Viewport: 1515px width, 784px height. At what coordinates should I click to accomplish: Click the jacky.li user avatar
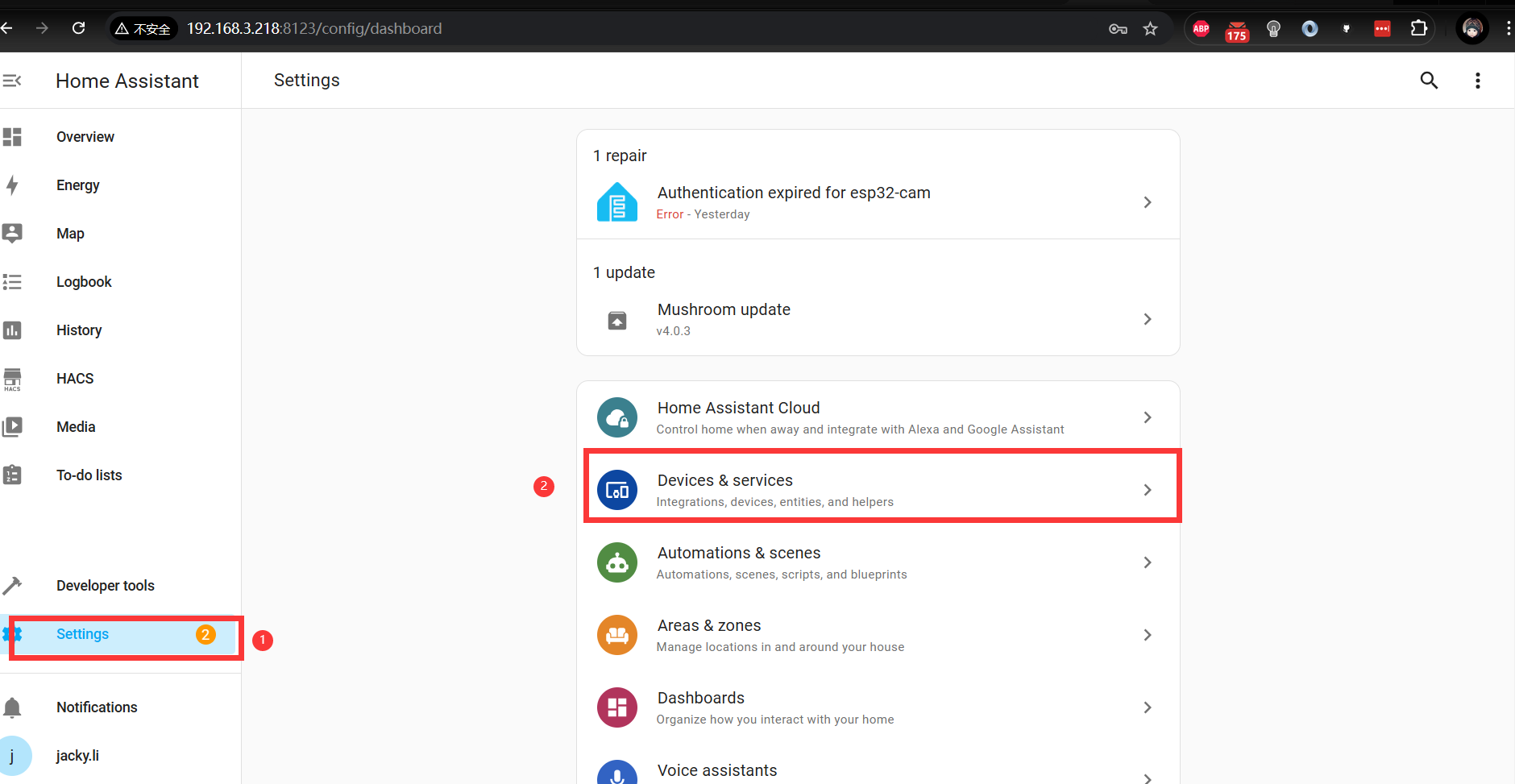tap(12, 756)
